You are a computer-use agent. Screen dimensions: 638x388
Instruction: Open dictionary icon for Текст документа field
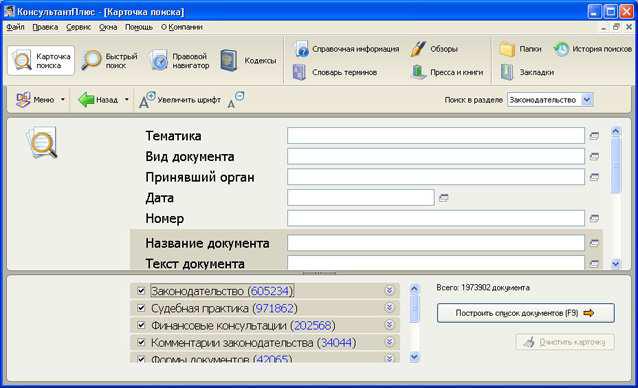(x=594, y=264)
